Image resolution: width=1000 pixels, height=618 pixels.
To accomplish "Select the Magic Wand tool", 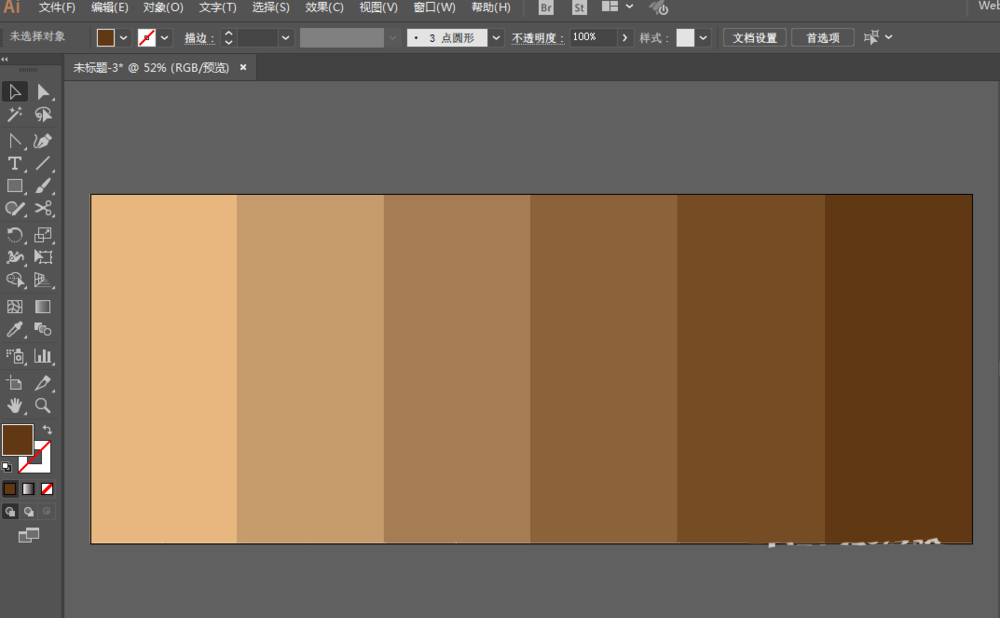I will coord(15,116).
